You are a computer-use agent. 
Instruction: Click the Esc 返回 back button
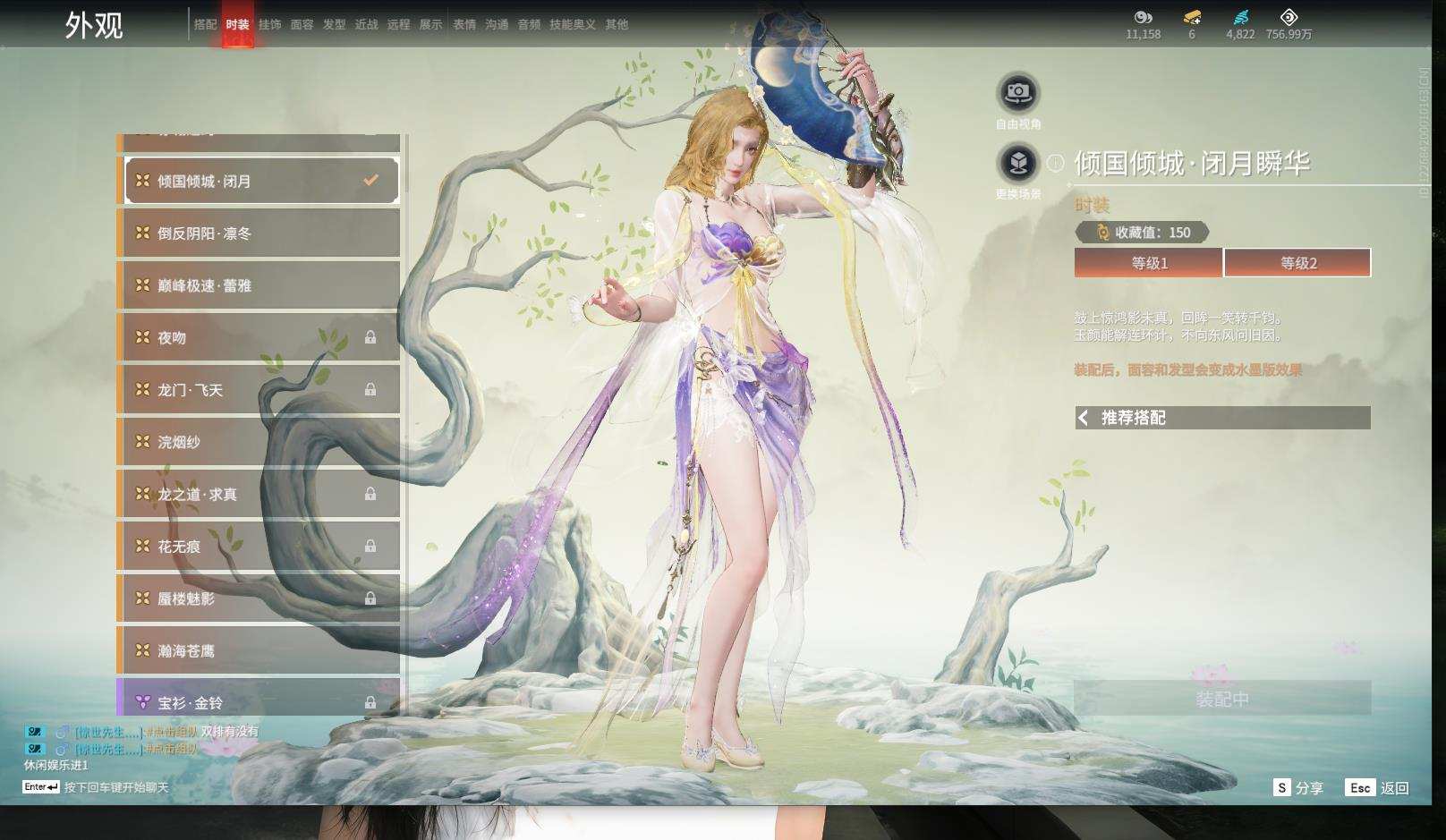(1377, 788)
